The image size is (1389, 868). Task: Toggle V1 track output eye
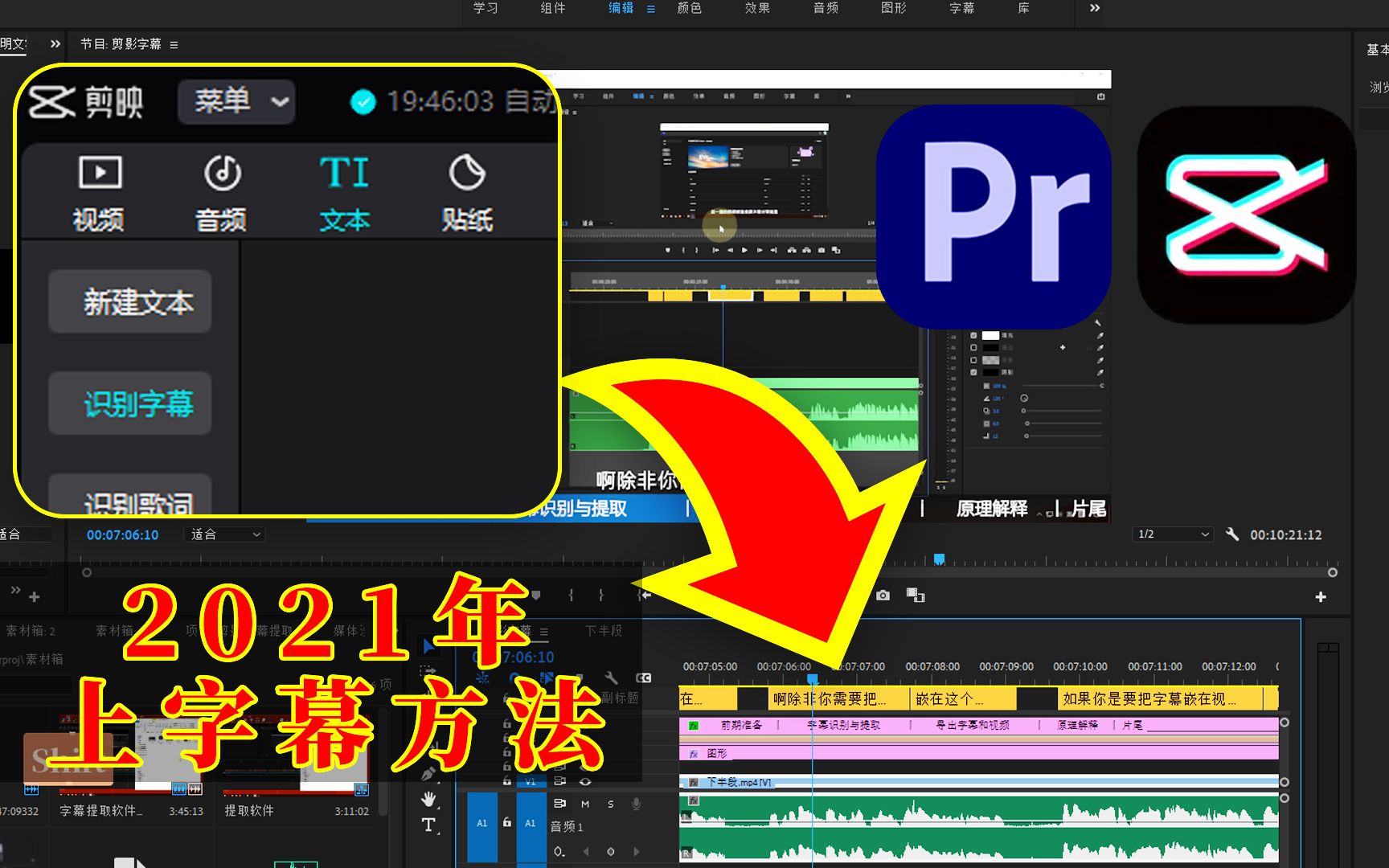coord(585,781)
